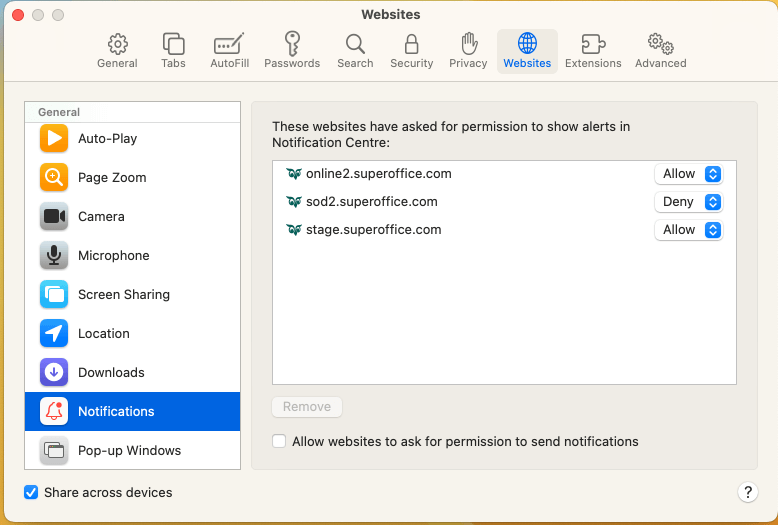
Task: Click the Camera sidebar icon
Action: point(54,216)
